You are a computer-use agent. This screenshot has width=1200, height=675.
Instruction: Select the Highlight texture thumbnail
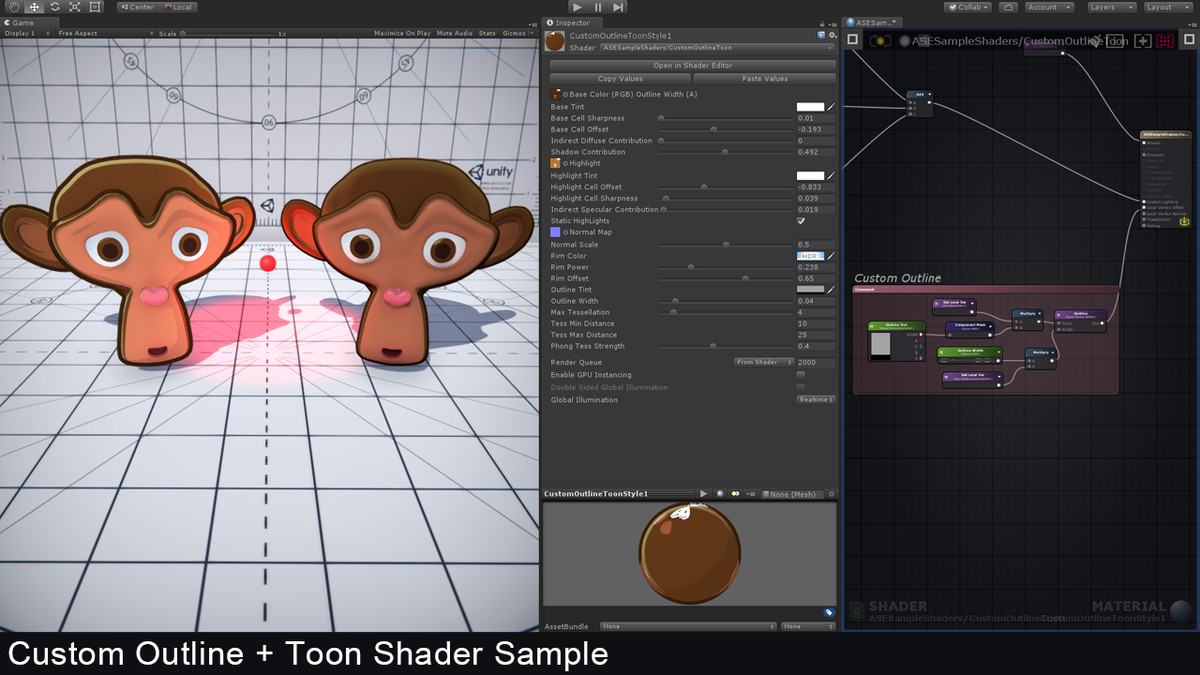click(555, 163)
